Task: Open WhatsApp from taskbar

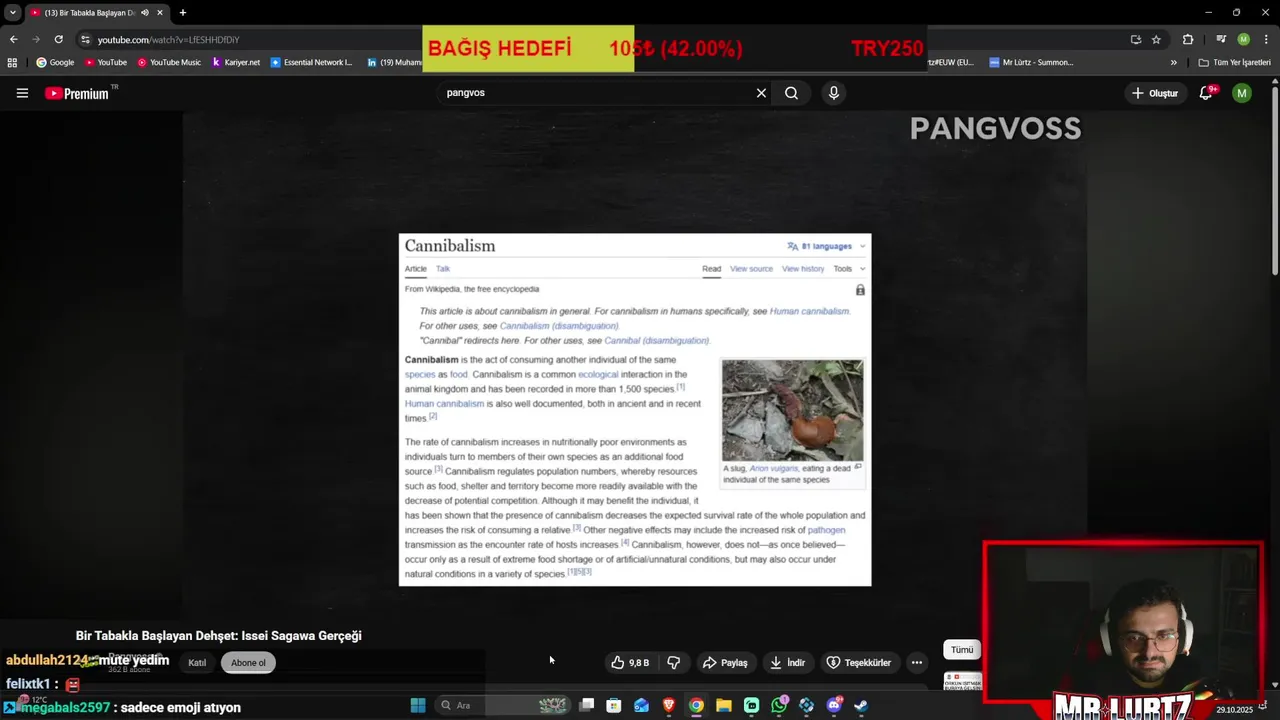Action: (779, 705)
